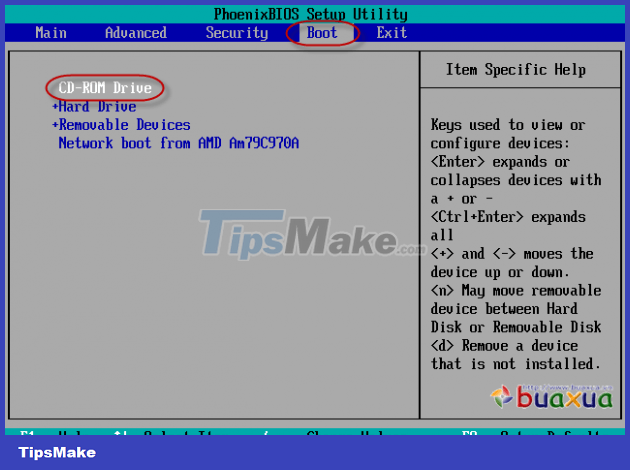Click the Item Specific Help heading
The image size is (630, 470).
coord(516,70)
